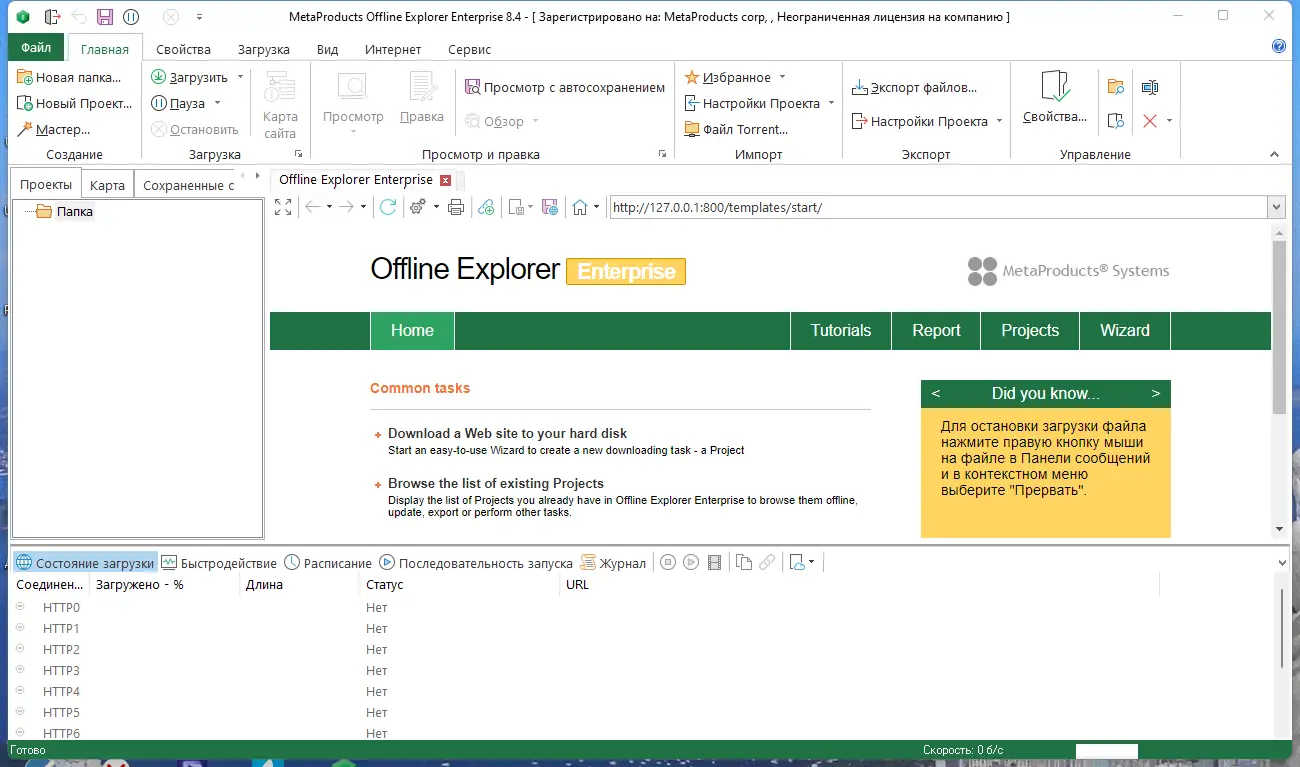Enable the play control in status toolbar

pos(691,562)
